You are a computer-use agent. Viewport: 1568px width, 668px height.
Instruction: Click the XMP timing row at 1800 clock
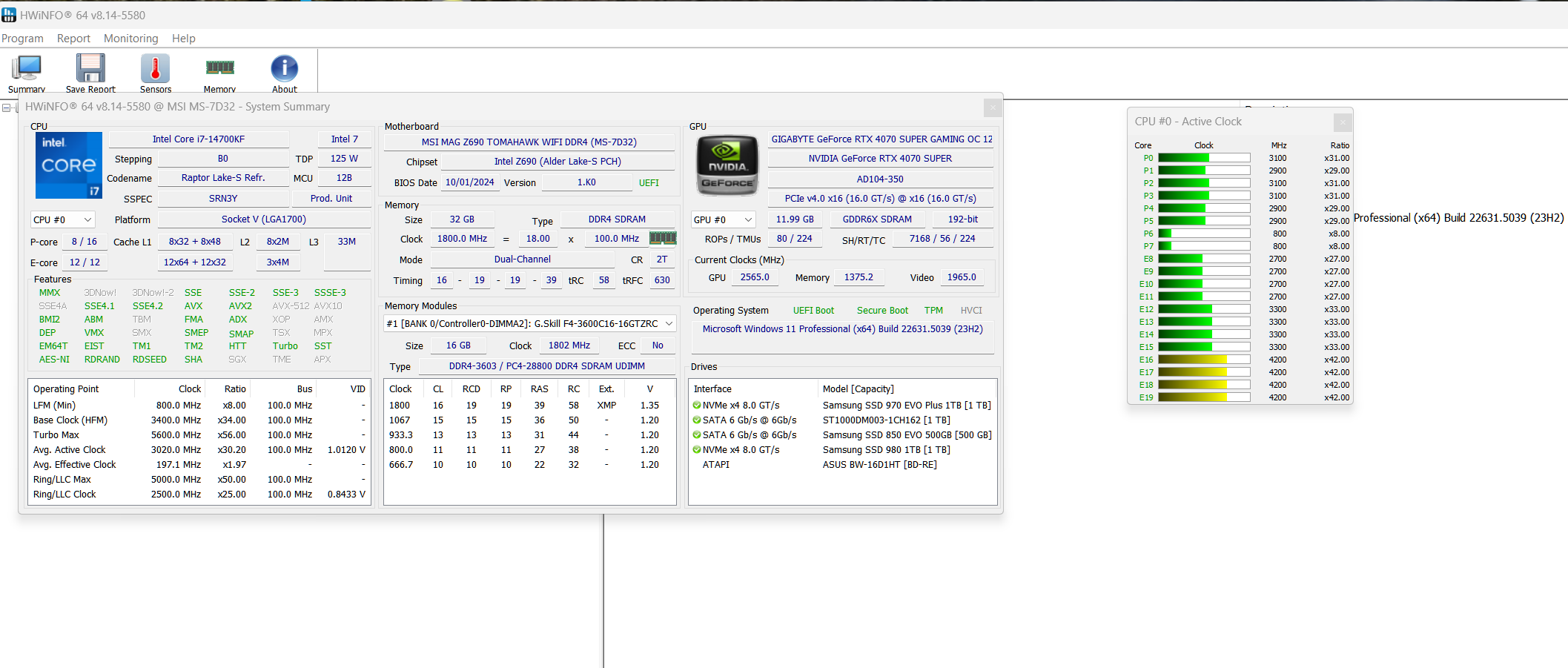click(x=529, y=406)
